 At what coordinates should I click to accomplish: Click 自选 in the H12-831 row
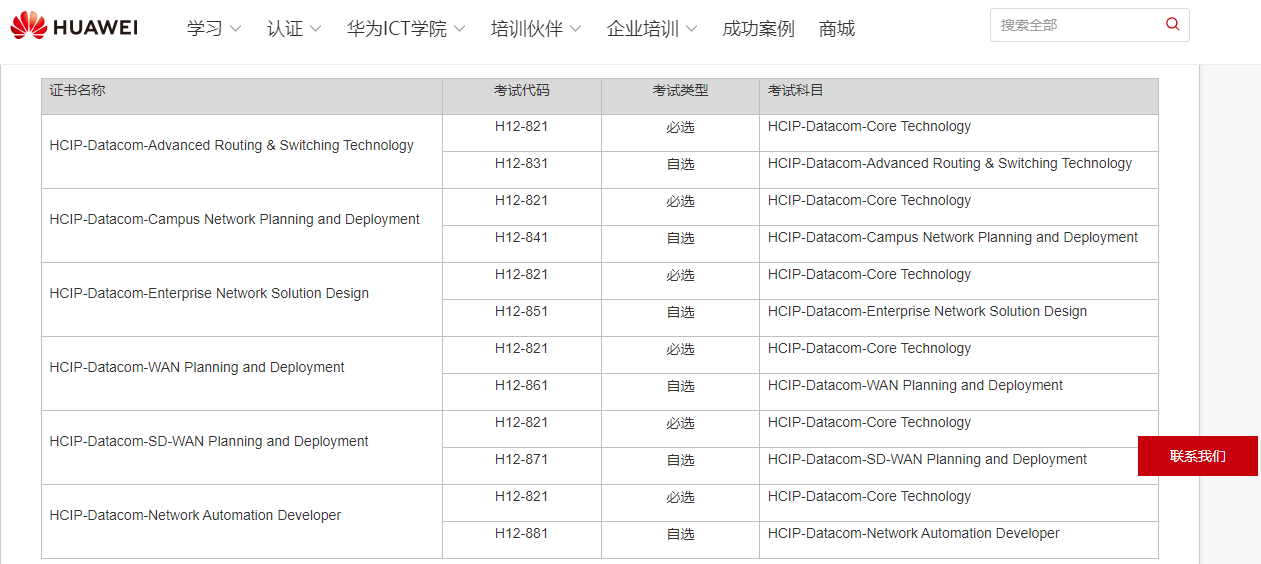click(x=680, y=164)
